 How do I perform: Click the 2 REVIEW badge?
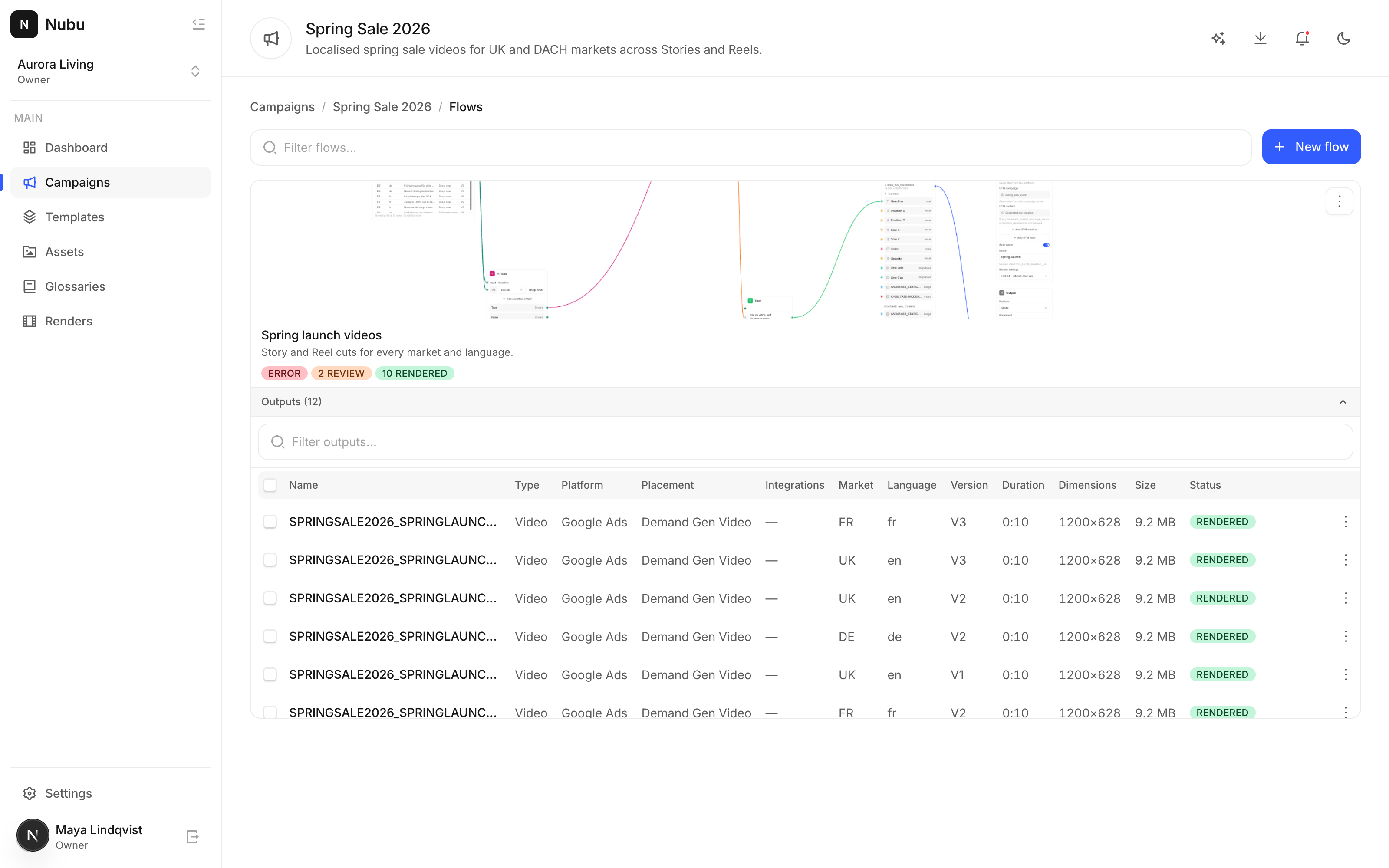[x=341, y=373]
